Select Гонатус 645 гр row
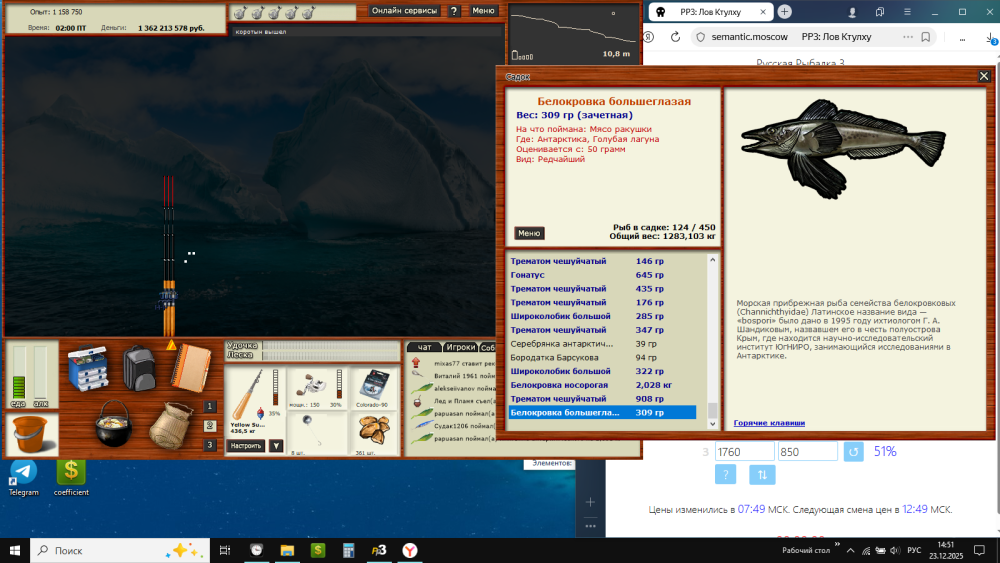This screenshot has height=563, width=1000. click(x=602, y=275)
